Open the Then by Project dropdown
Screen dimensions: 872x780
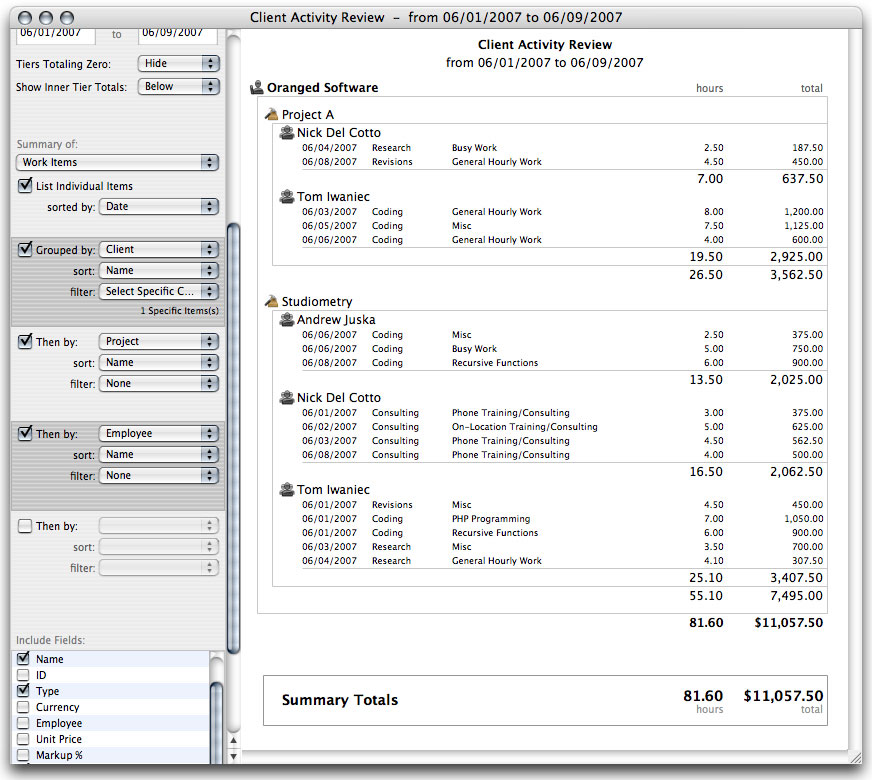tap(159, 341)
